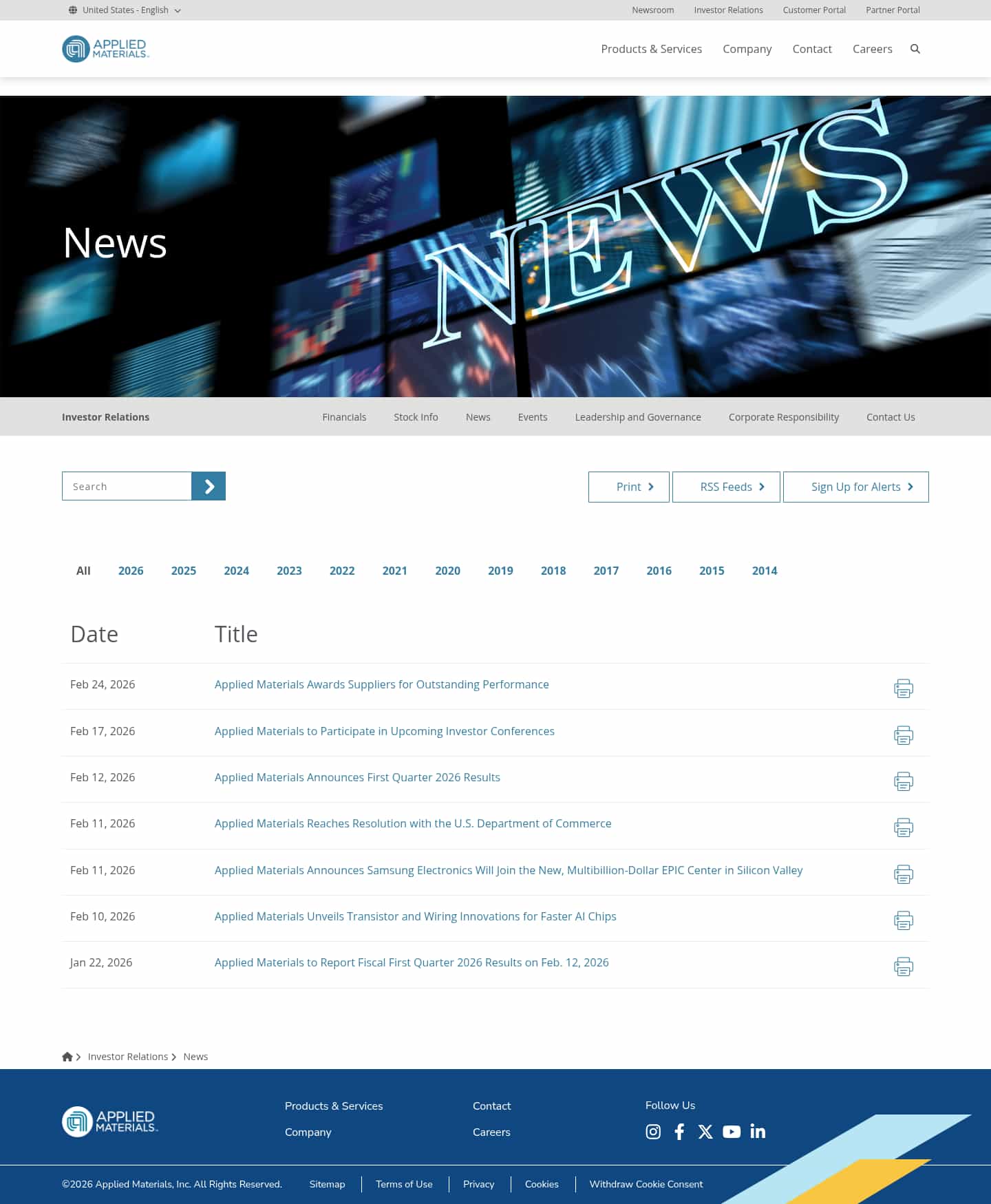This screenshot has width=991, height=1204.
Task: Open 'Unveils Transistor and Wiring Innovations' article
Action: [x=416, y=916]
